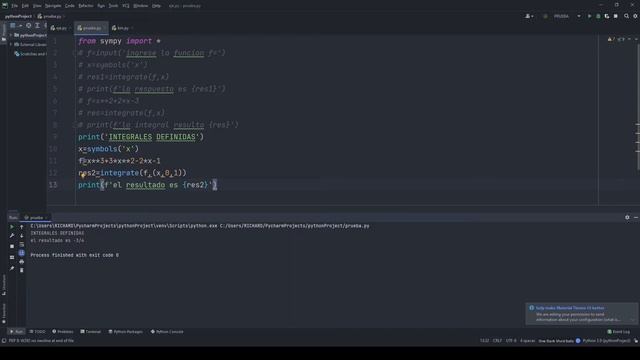640x360 pixels.
Task: Open the Help menu
Action: coord(156,6)
